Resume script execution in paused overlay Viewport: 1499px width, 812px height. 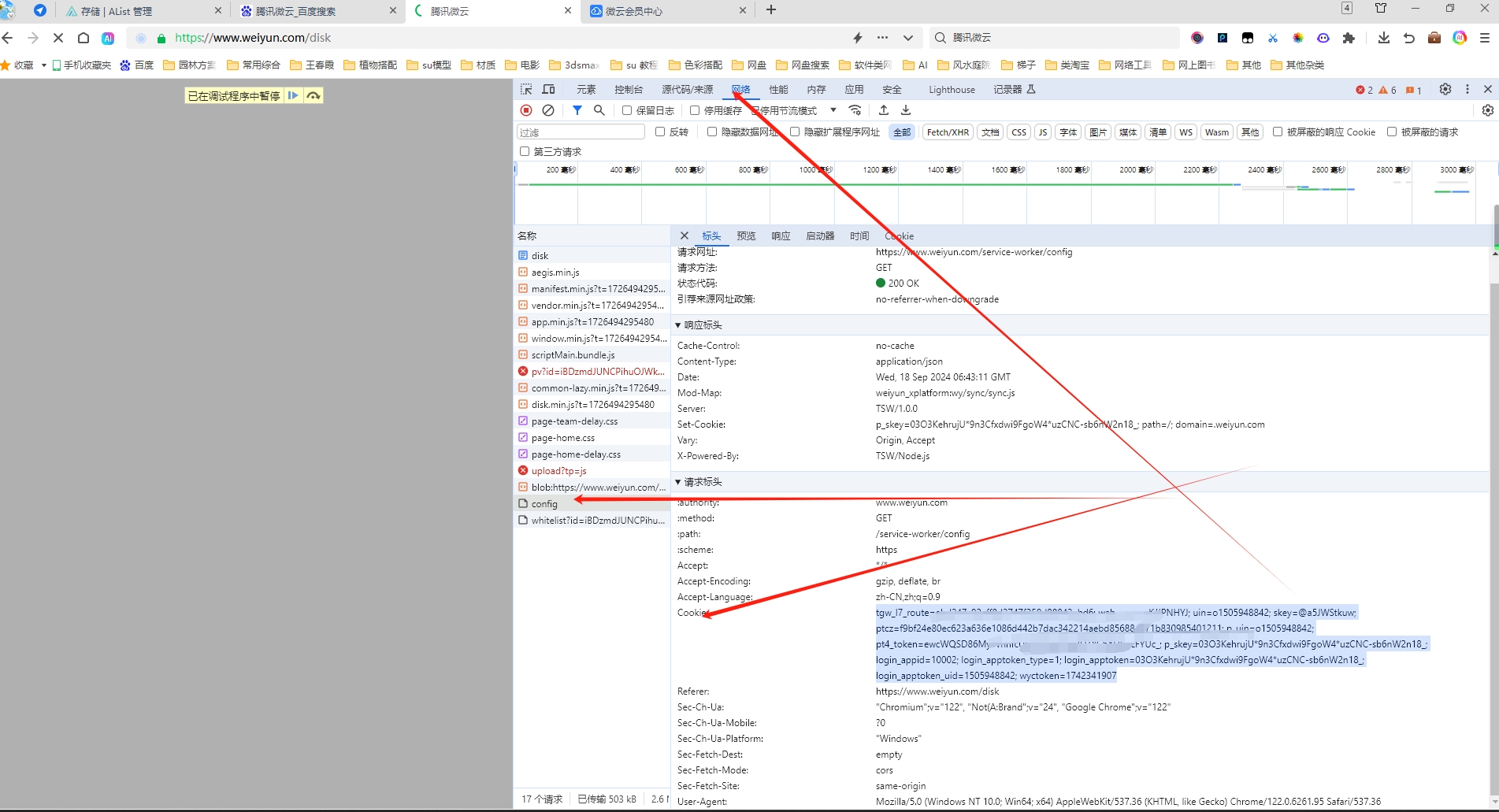293,95
